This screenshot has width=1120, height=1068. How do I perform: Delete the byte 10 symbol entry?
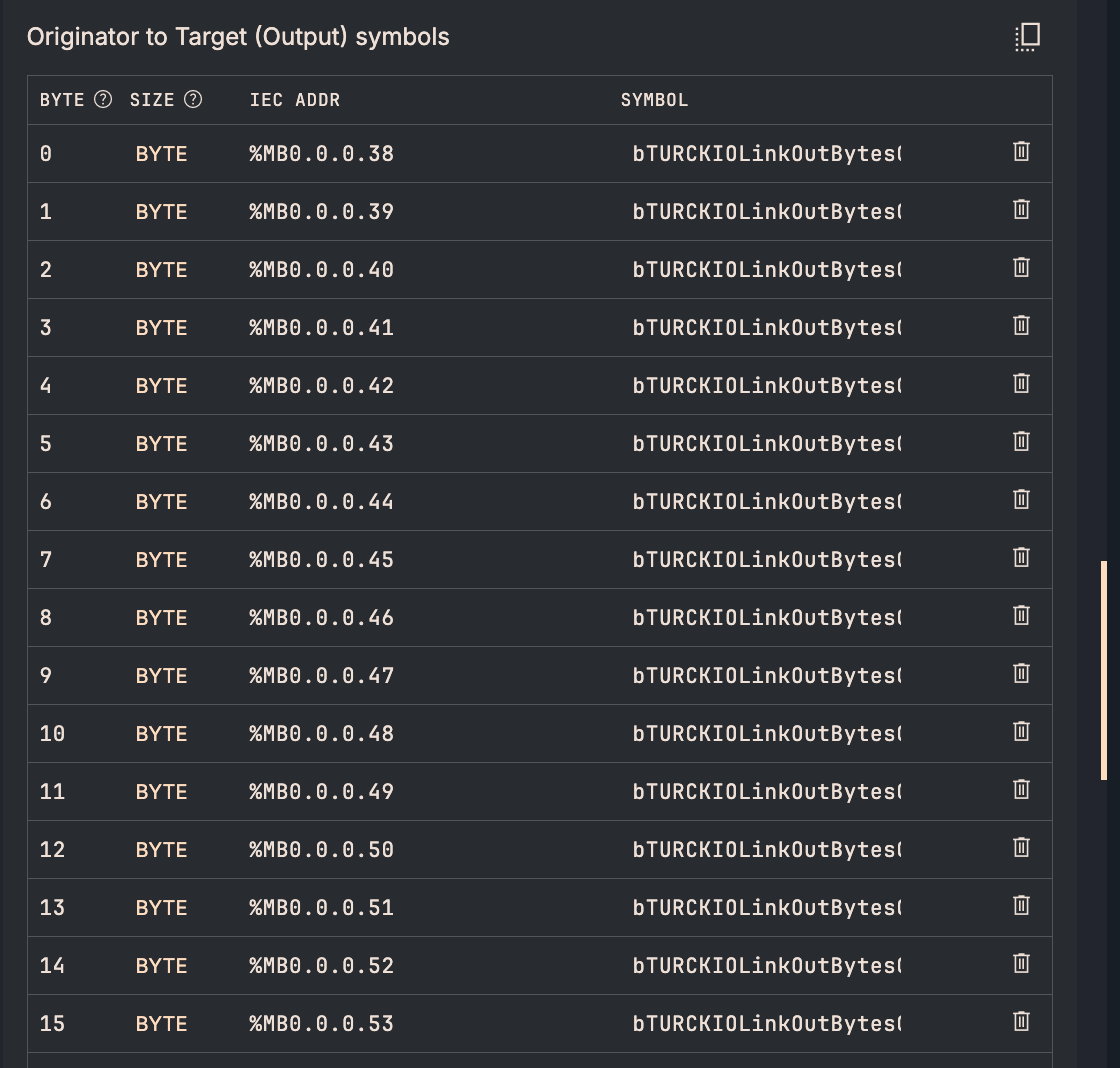point(1021,732)
